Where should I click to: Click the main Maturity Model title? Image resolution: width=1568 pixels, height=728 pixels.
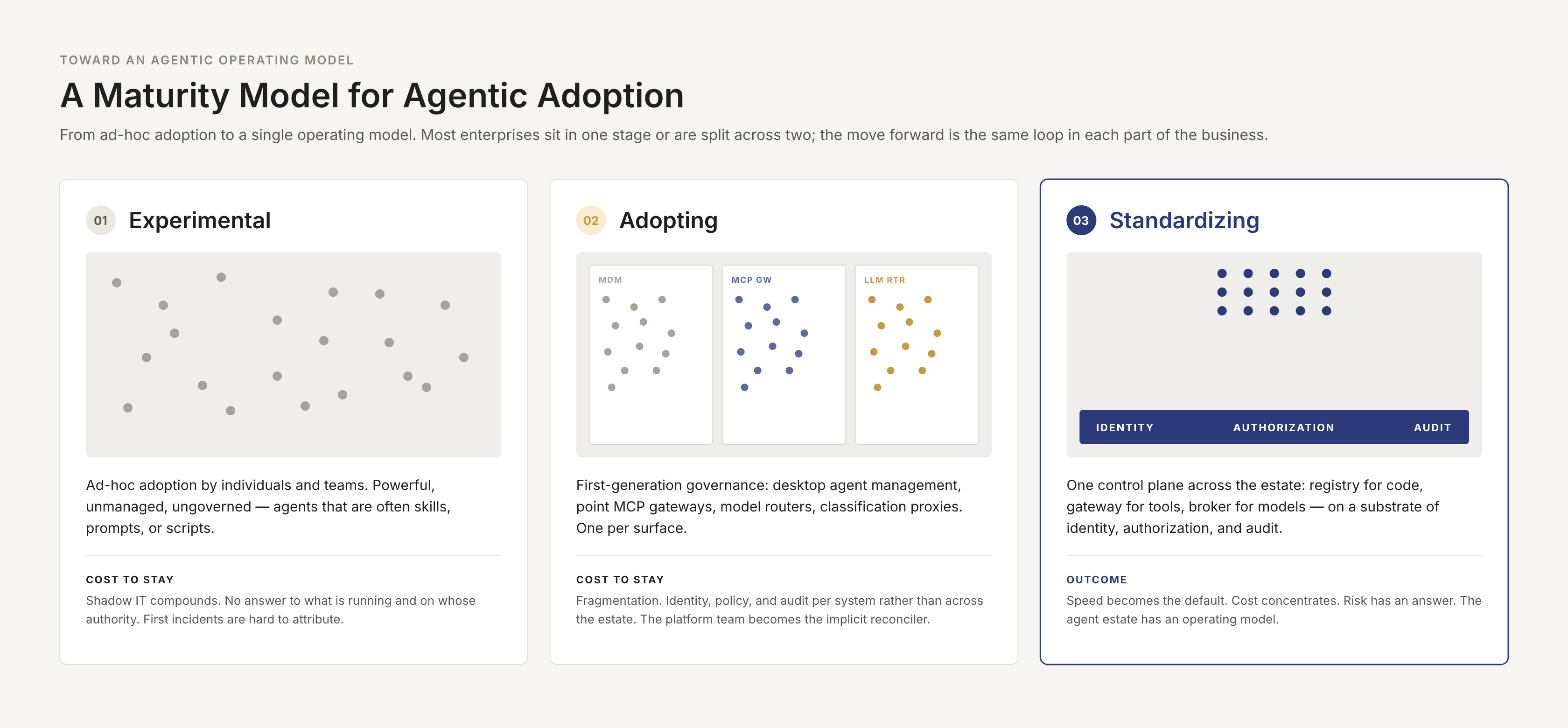click(372, 96)
